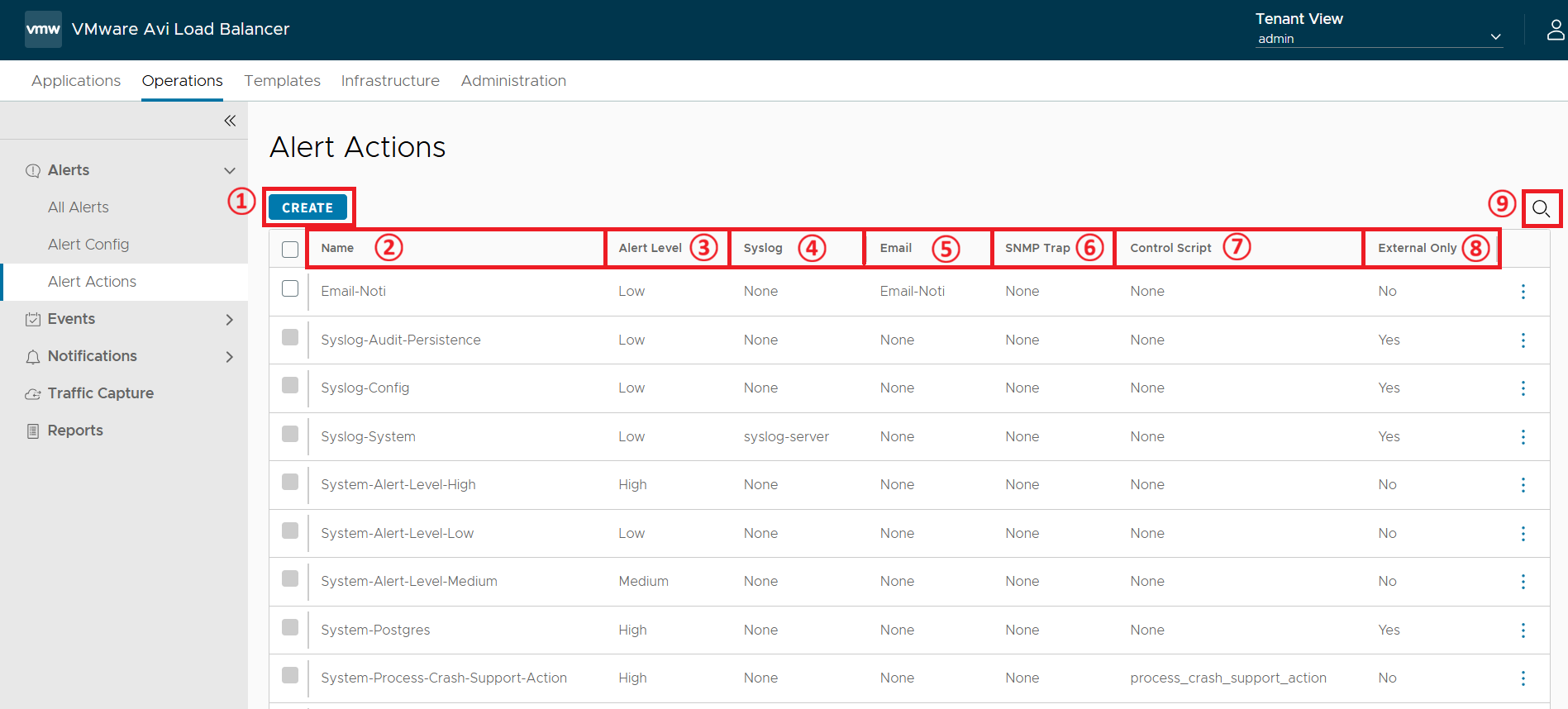This screenshot has height=709, width=1568.
Task: Click the Reports document icon
Action: pyautogui.click(x=33, y=431)
